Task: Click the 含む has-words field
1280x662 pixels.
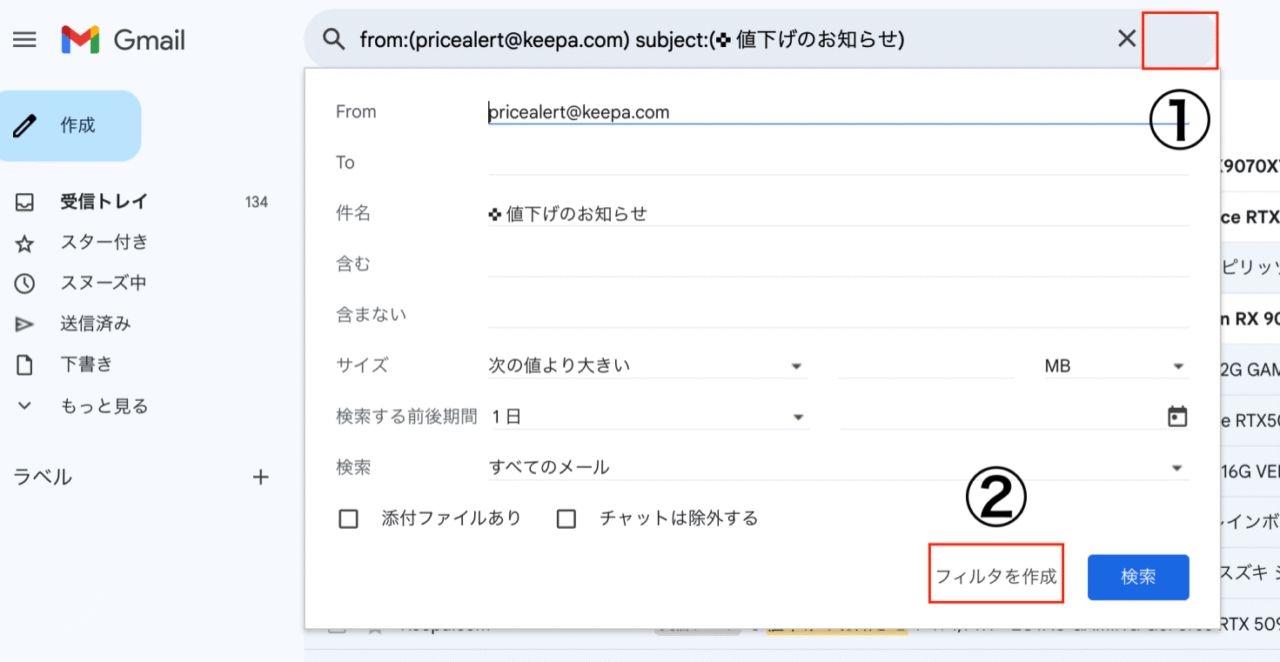Action: point(838,264)
